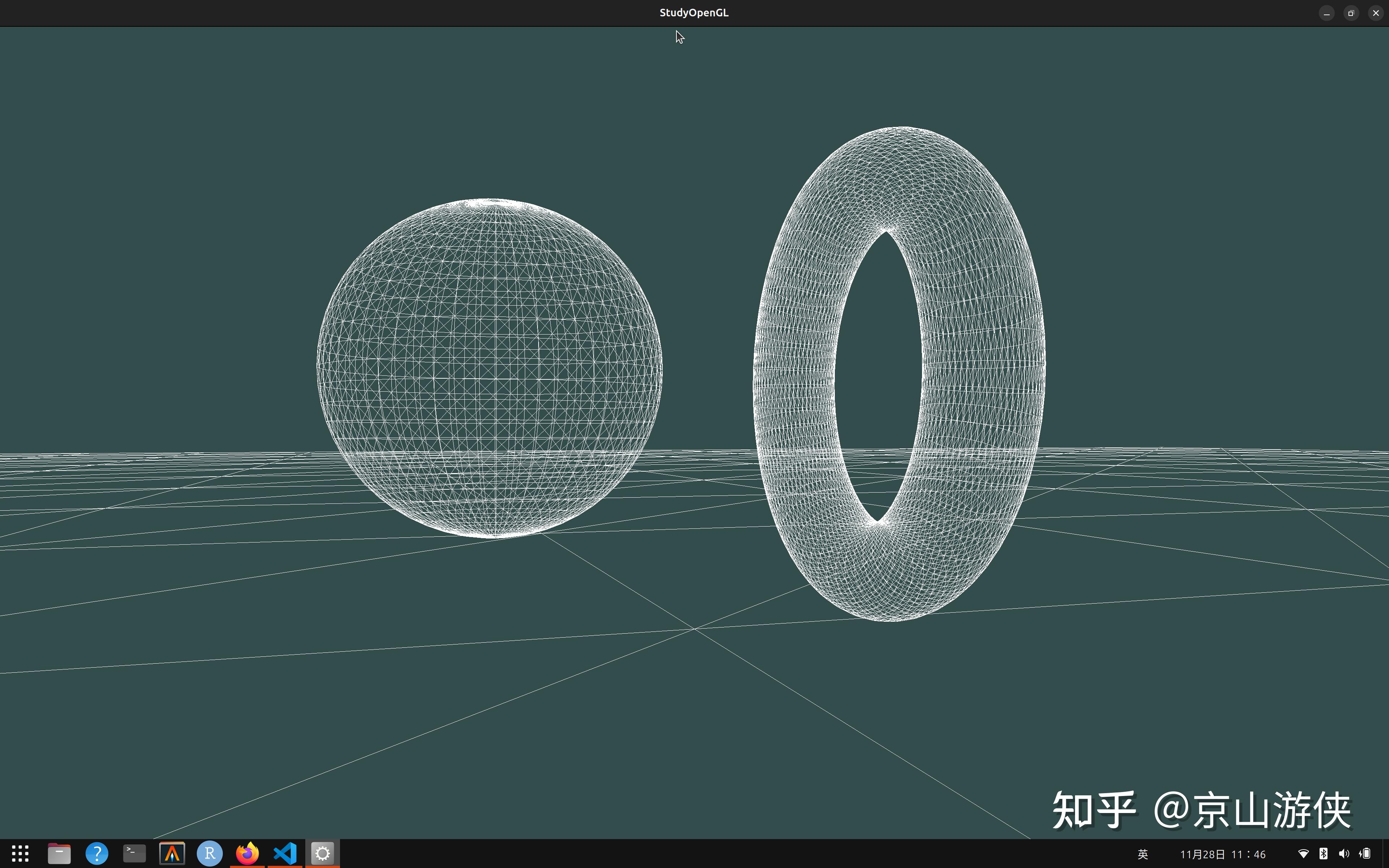This screenshot has width=1389, height=868.
Task: Launch the R application from the taskbar
Action: pos(209,854)
